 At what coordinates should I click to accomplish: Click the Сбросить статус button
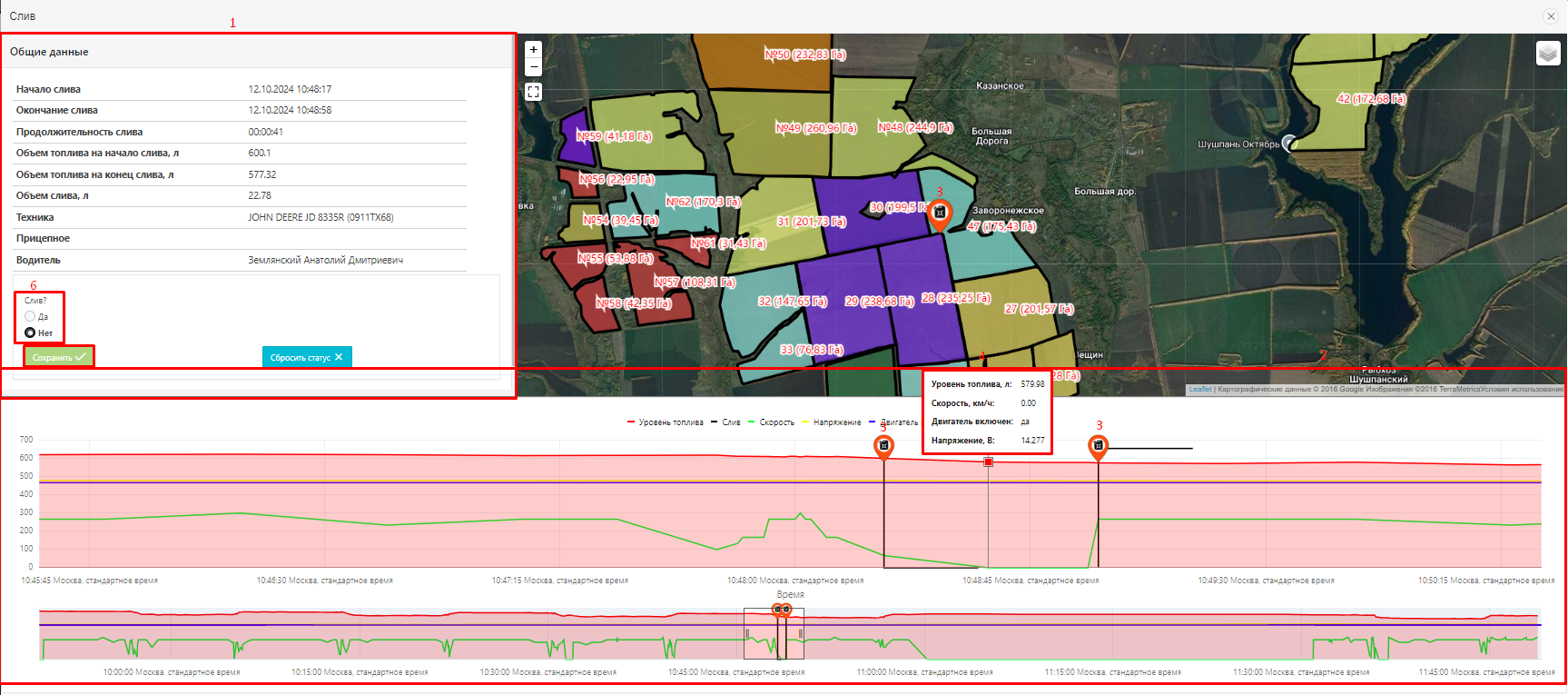click(x=306, y=357)
